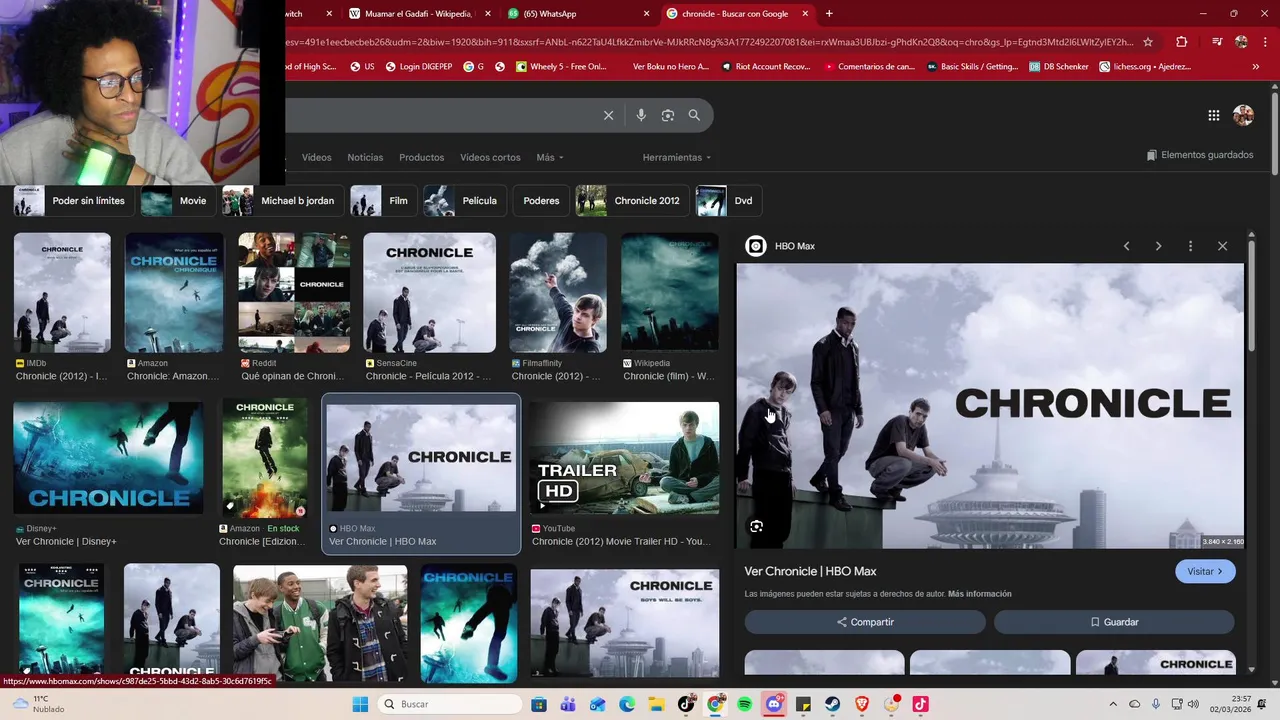Image resolution: width=1280 pixels, height=720 pixels.
Task: Open Discord from the taskbar
Action: [774, 704]
